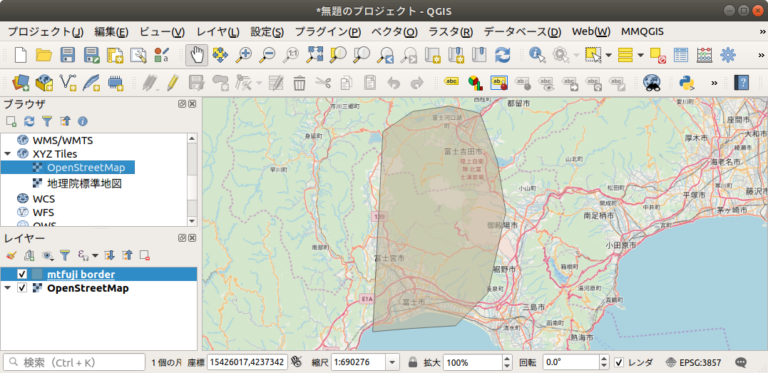The image size is (768, 373).
Task: Remove layer icon in Layers panel
Action: pyautogui.click(x=144, y=255)
